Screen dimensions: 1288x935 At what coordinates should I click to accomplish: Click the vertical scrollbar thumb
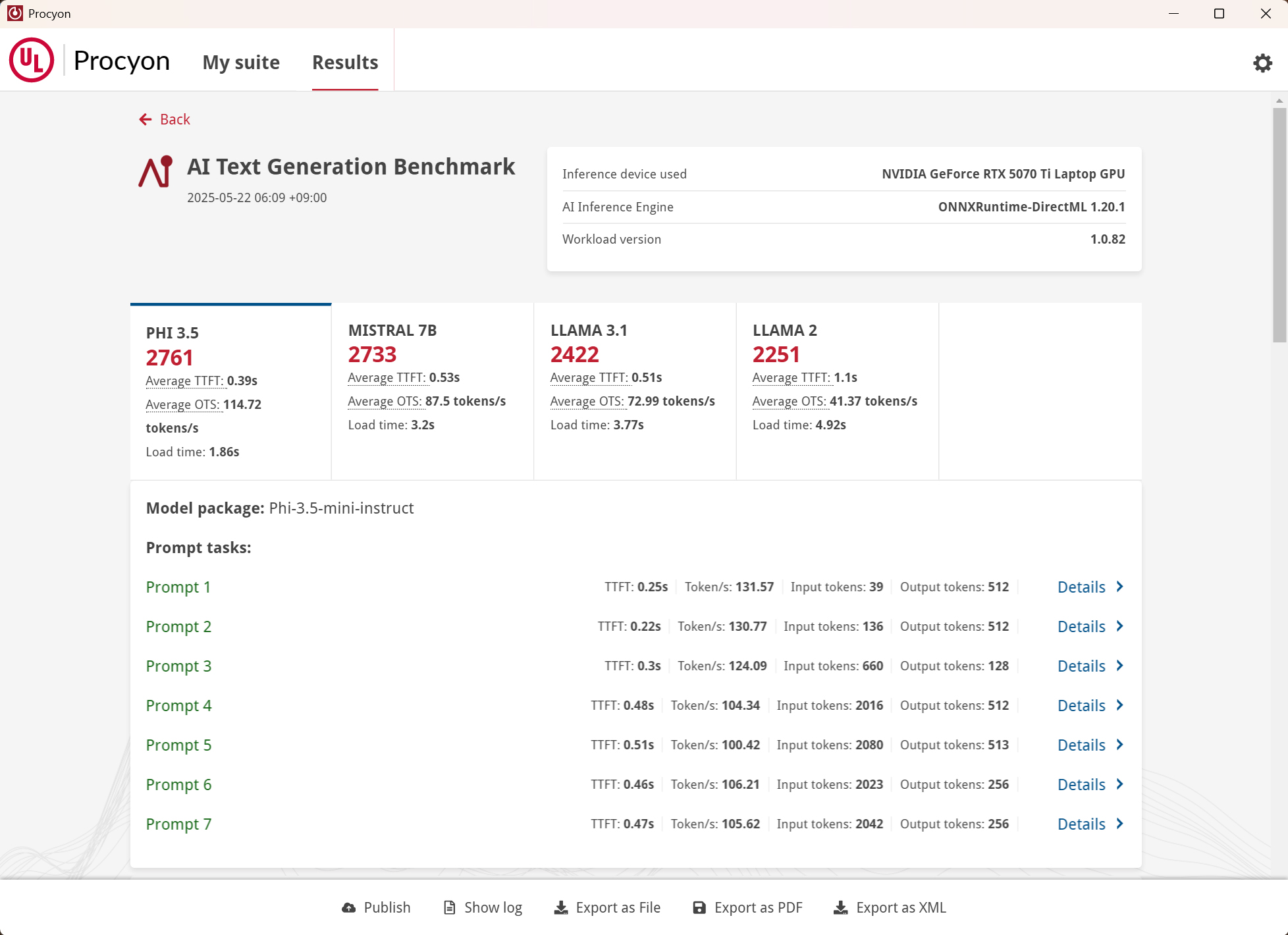pyautogui.click(x=1279, y=224)
